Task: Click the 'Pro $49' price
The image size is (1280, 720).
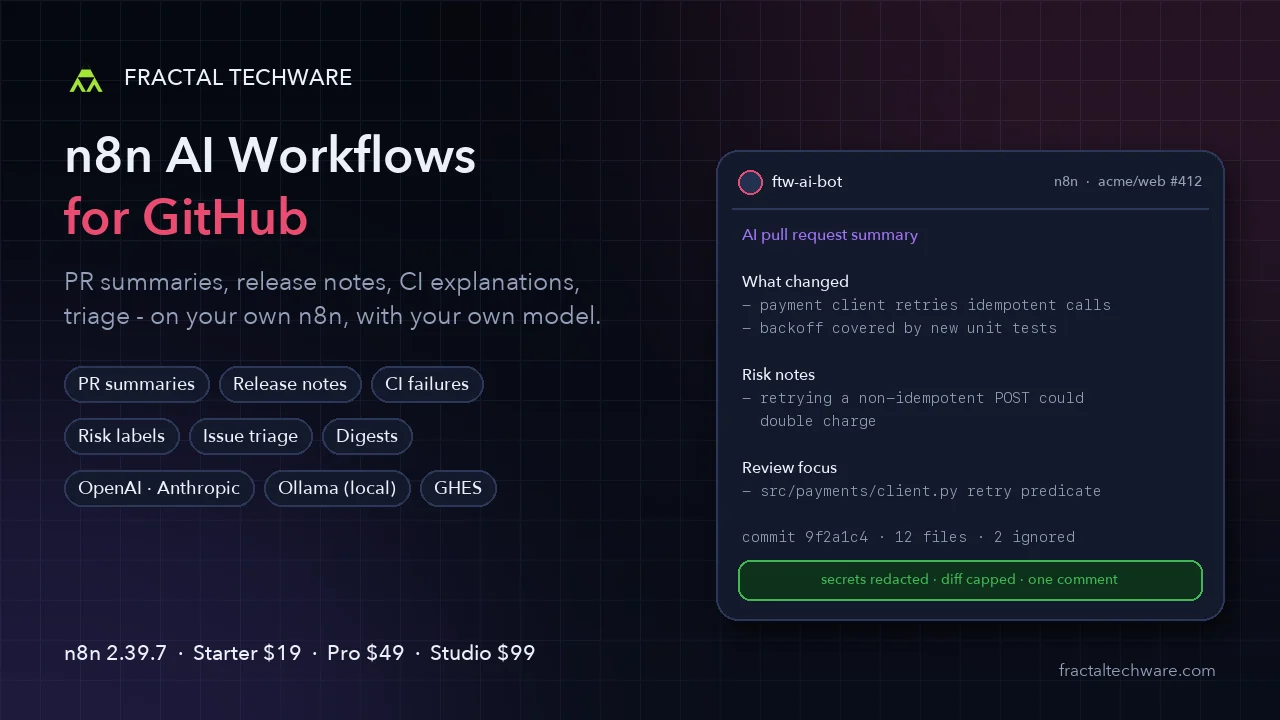Action: (x=365, y=653)
